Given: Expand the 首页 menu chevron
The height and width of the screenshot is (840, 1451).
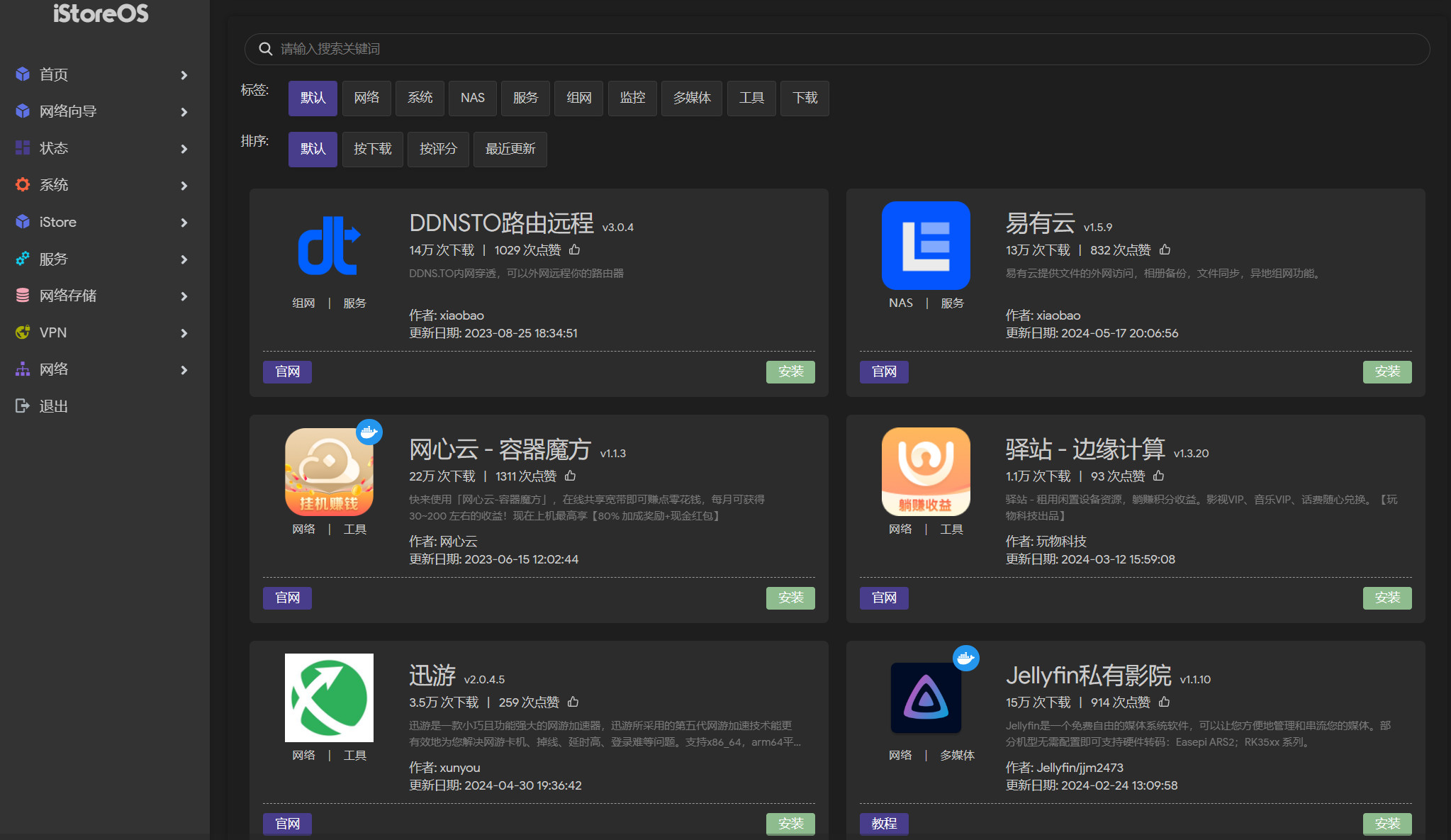Looking at the screenshot, I should click(184, 75).
